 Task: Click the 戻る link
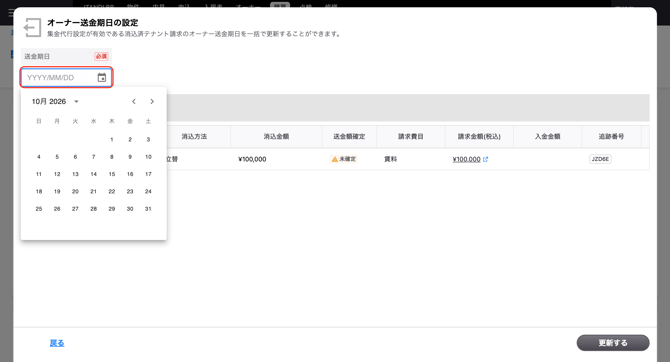pos(57,343)
